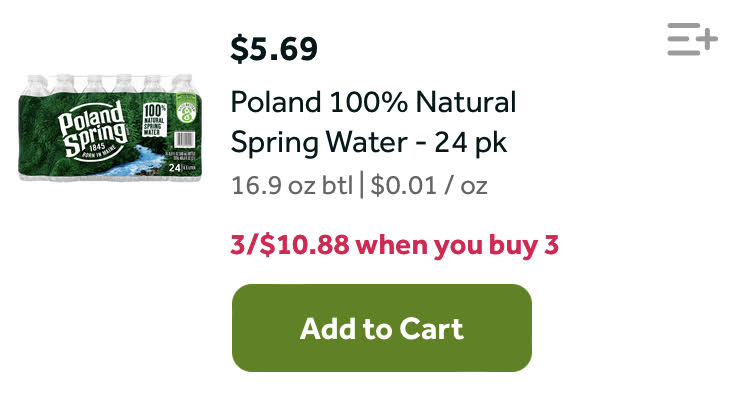Click the Add to Cart button text
Viewport: 750px width, 394px height.
[x=382, y=328]
